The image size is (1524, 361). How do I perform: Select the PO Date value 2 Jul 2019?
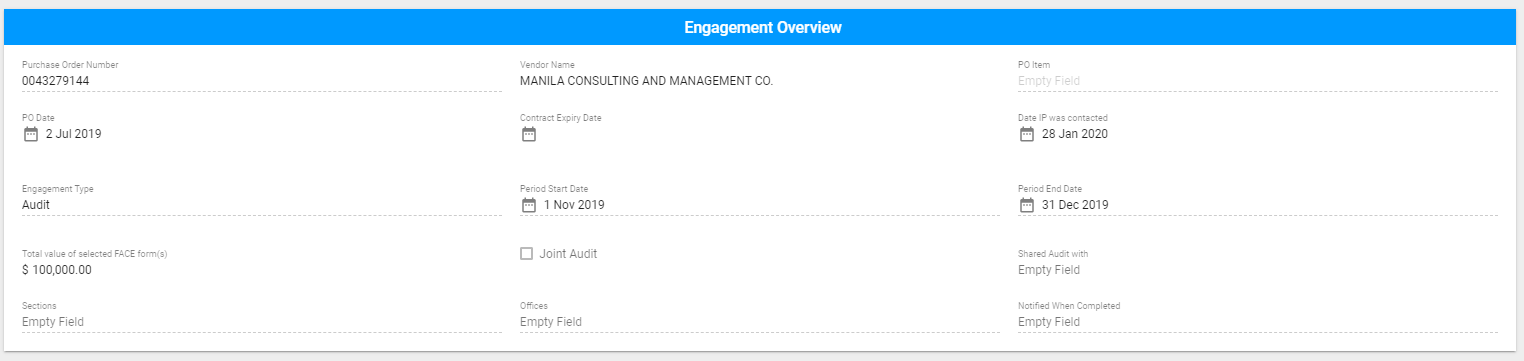[74, 134]
